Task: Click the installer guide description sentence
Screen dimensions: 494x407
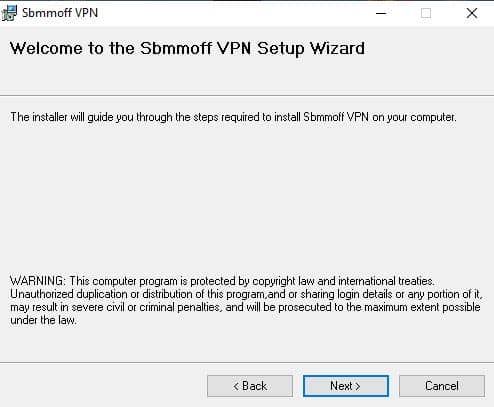Action: [233, 117]
